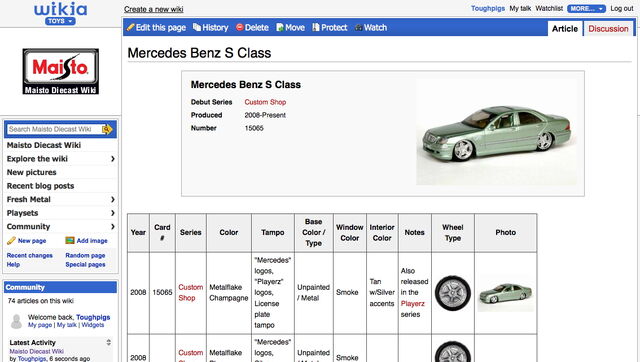Viewport: 640px width, 362px height.
Task: Click the car photo thumbnail in first row
Action: coord(506,293)
